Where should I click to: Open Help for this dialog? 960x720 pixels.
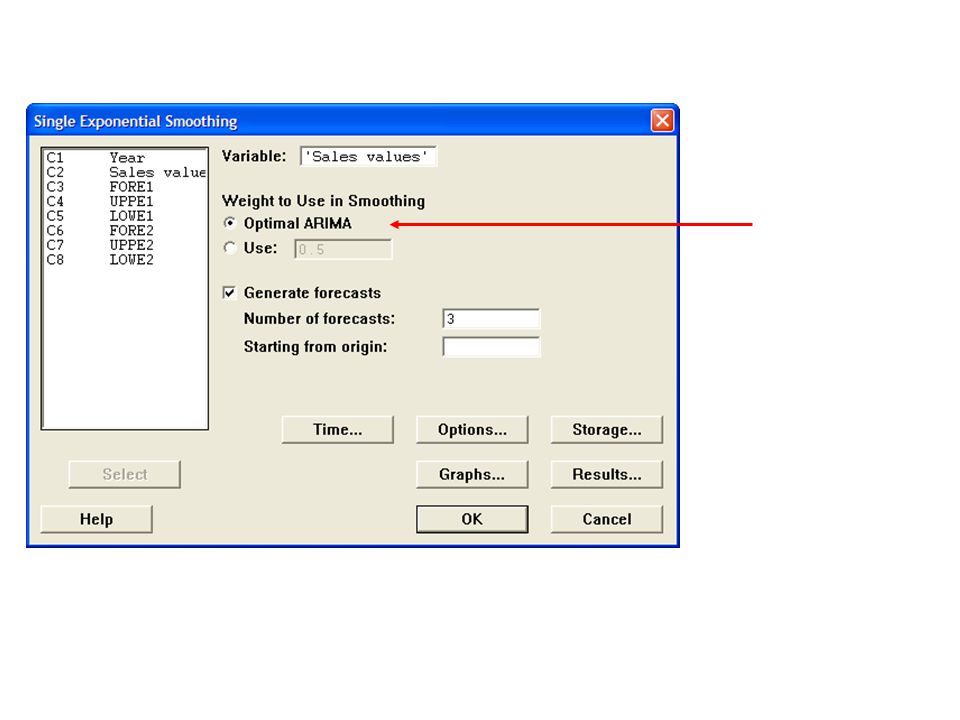(x=96, y=519)
